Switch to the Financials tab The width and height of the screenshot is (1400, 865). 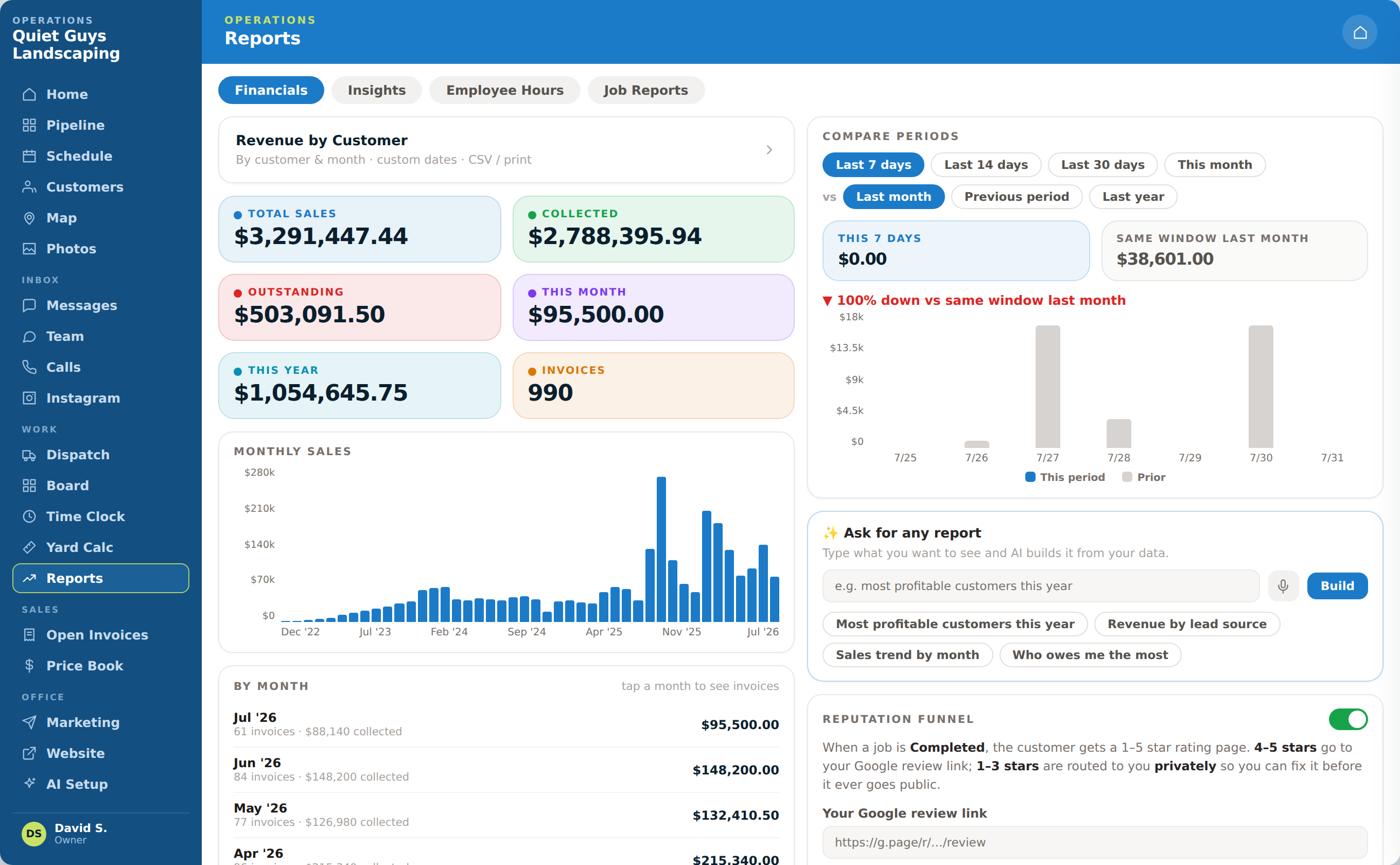[x=271, y=91]
